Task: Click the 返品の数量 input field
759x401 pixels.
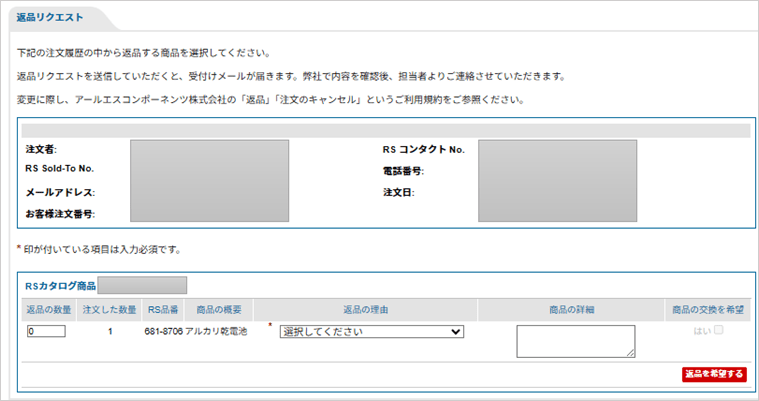Action: pyautogui.click(x=46, y=331)
